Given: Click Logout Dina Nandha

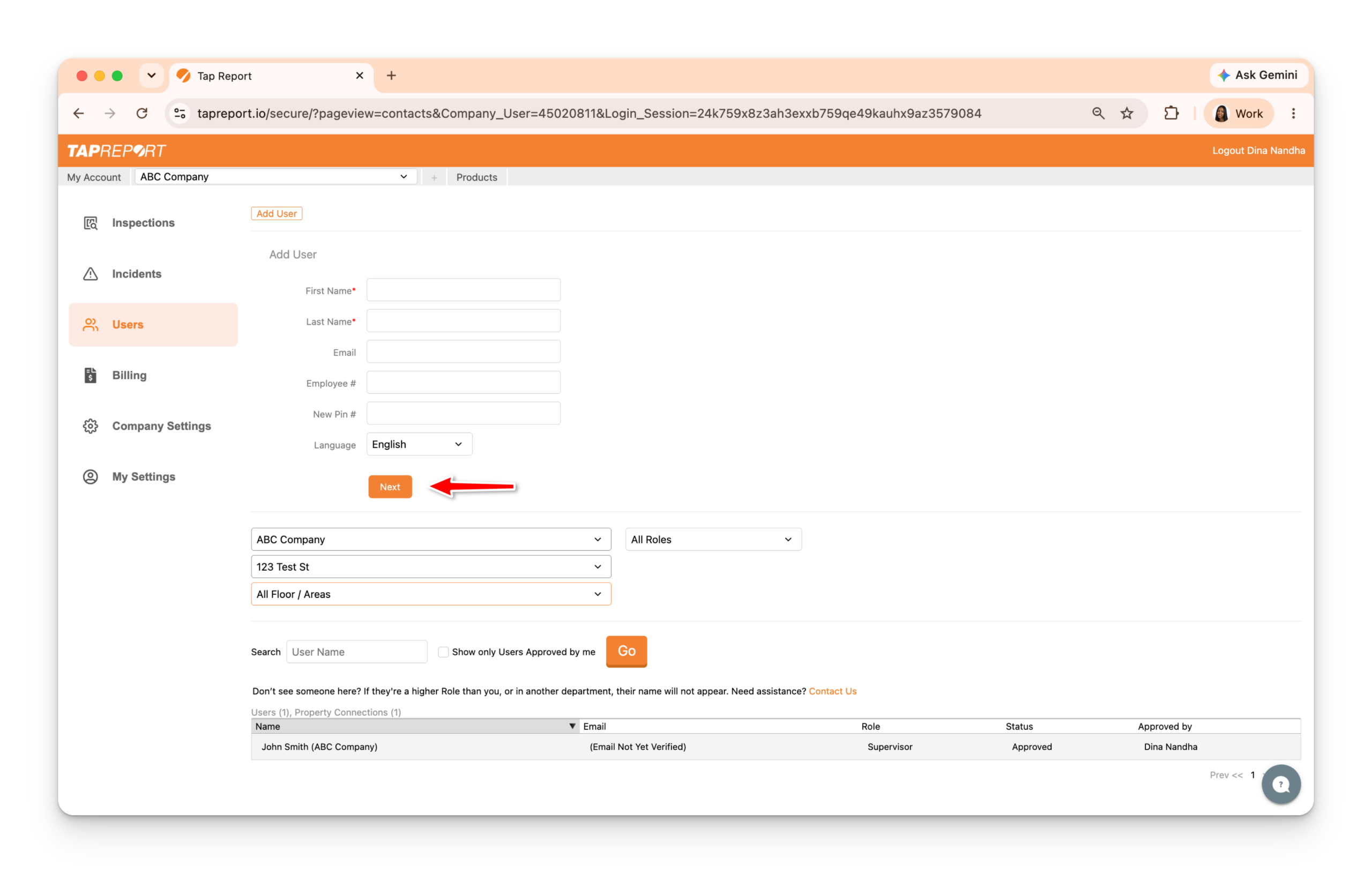Looking at the screenshot, I should [x=1258, y=151].
